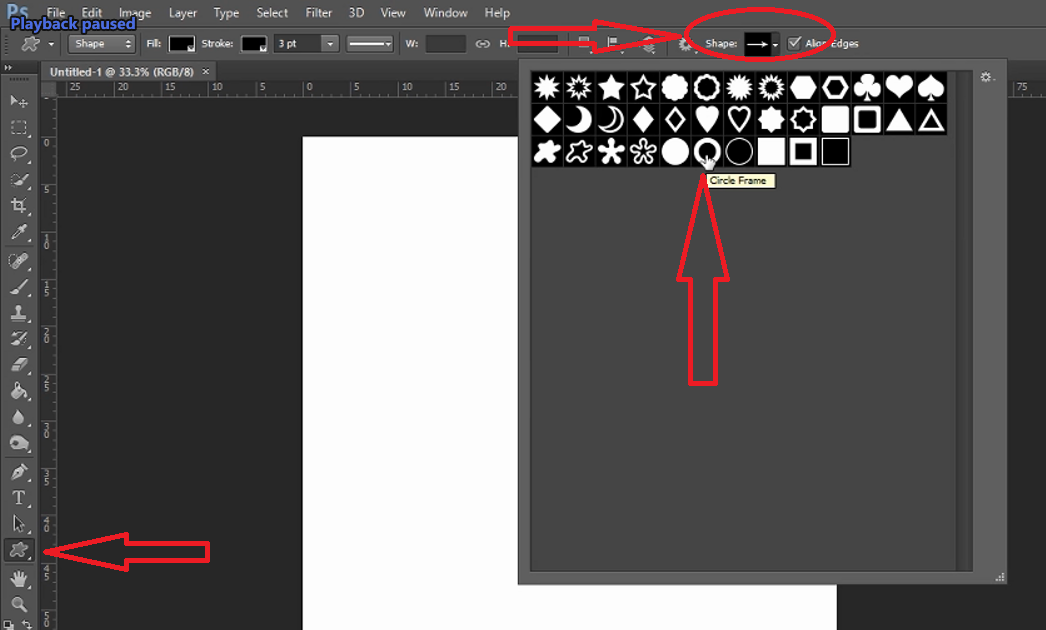This screenshot has height=630, width=1046.
Task: Open the Filter menu
Action: tap(318, 13)
